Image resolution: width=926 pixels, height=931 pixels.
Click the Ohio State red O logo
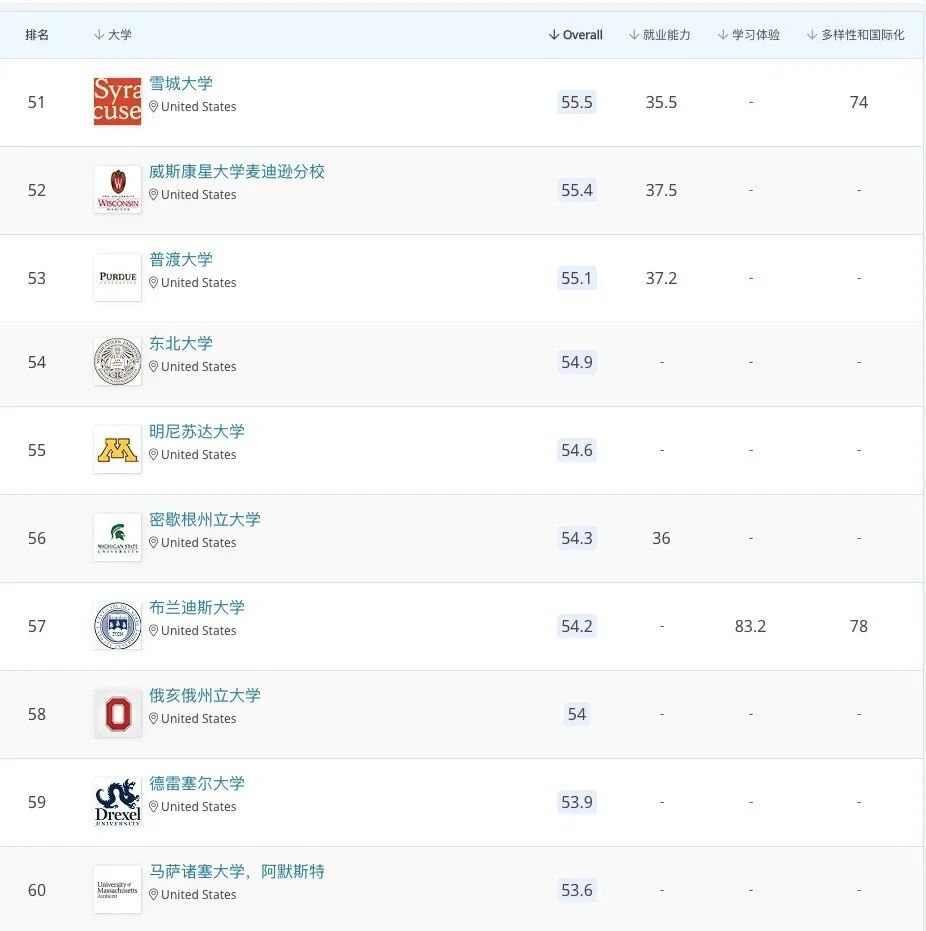118,713
